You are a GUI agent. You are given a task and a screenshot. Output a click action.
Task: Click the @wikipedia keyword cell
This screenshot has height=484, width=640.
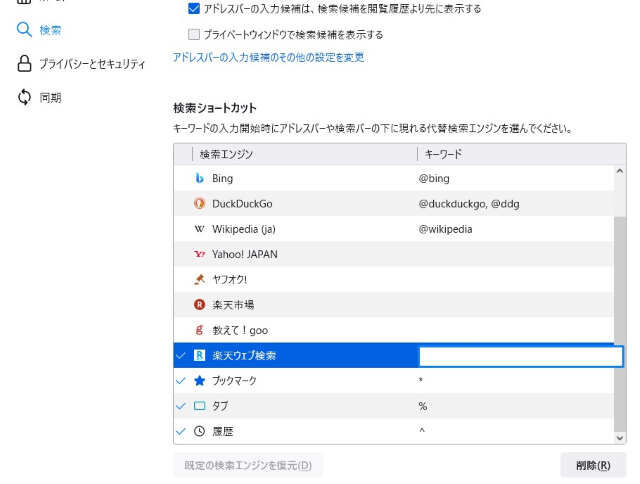(445, 229)
